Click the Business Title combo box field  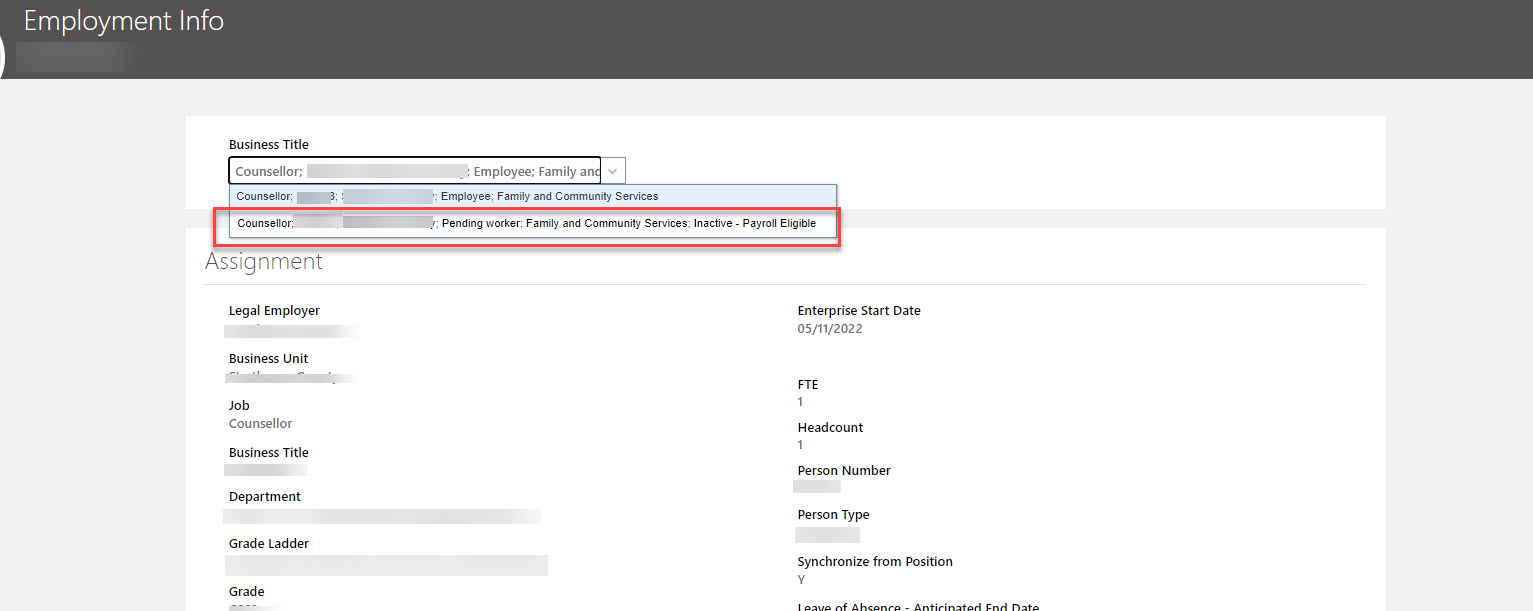tap(415, 171)
